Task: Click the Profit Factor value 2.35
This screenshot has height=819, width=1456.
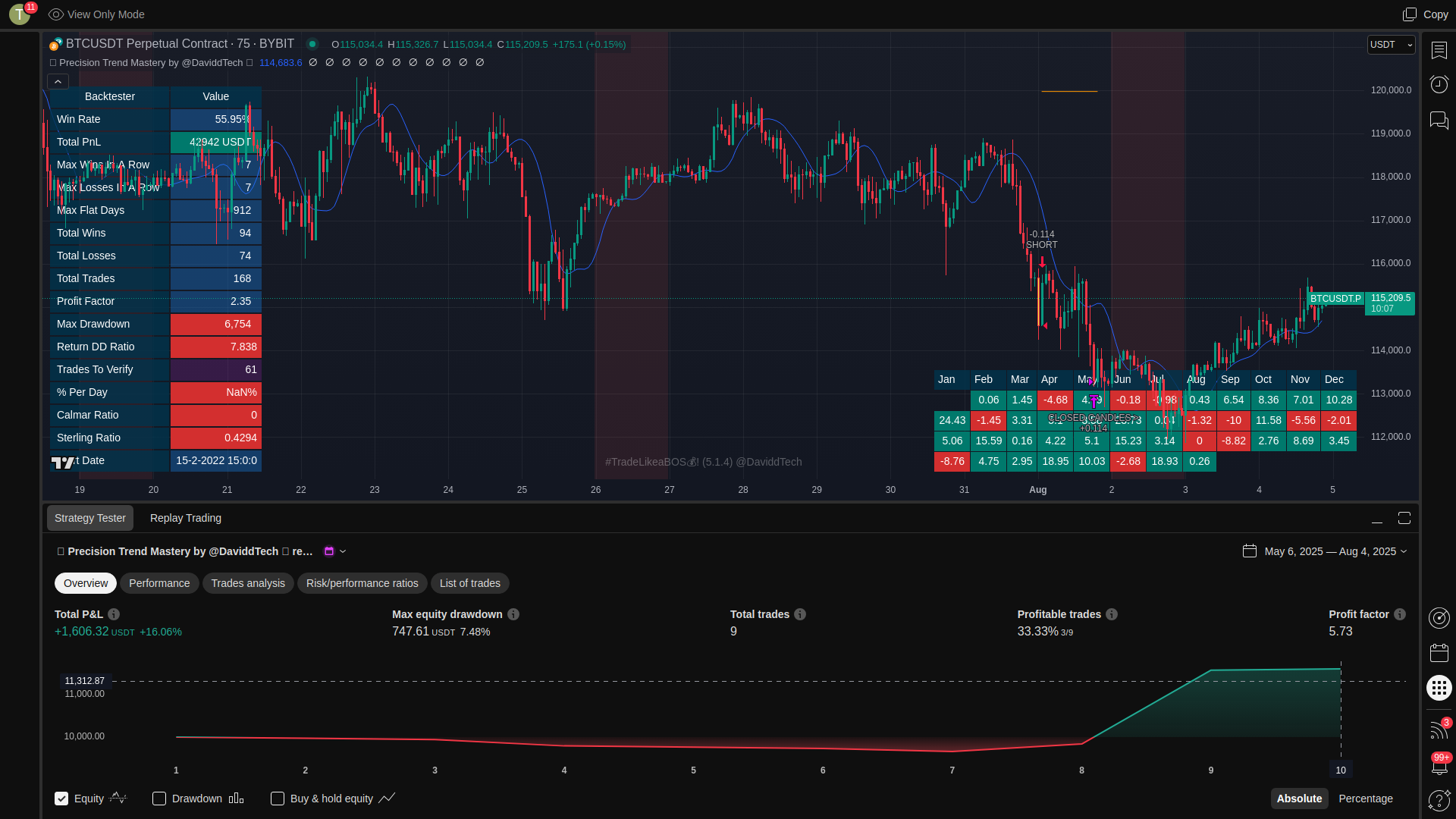Action: 216,301
